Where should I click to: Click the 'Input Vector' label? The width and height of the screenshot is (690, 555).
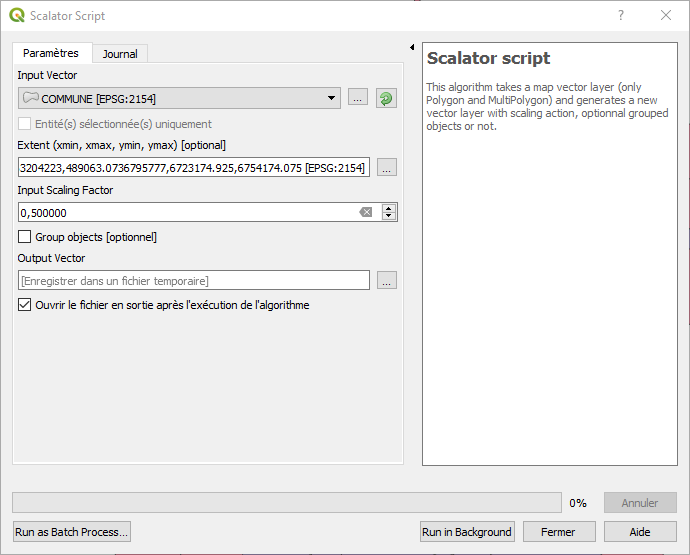(47, 75)
